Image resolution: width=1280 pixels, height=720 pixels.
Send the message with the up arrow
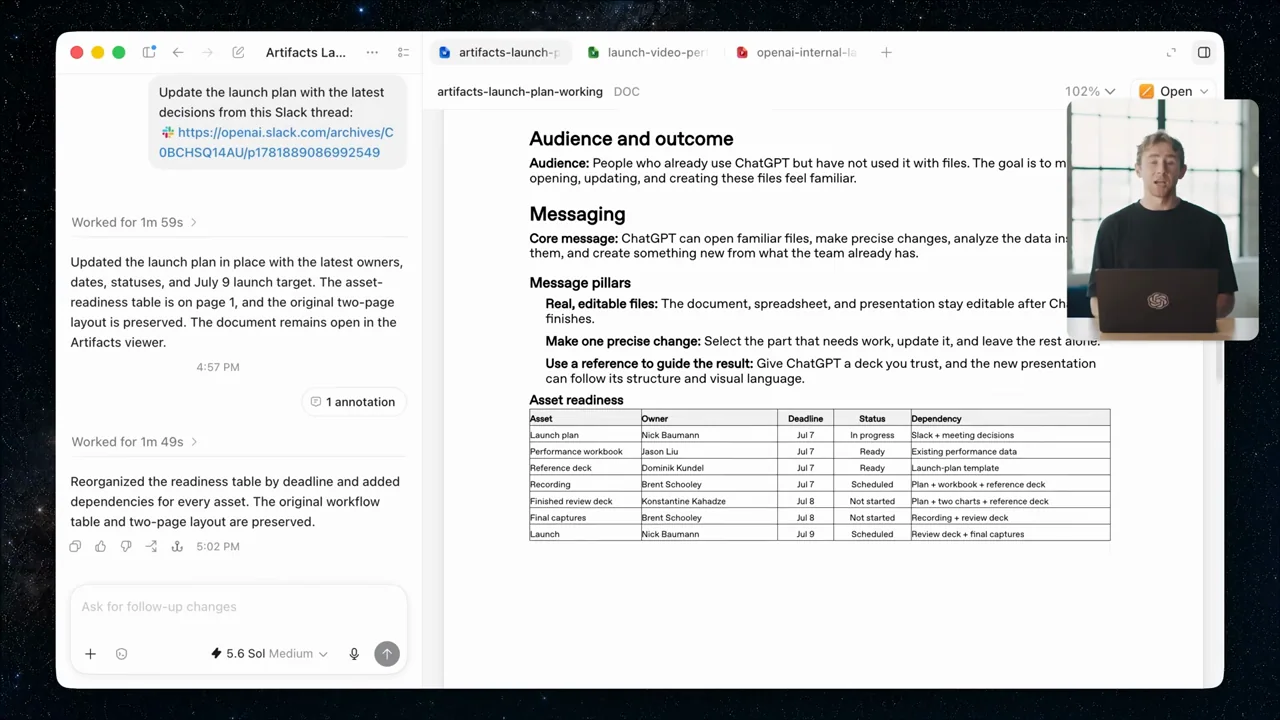(387, 654)
